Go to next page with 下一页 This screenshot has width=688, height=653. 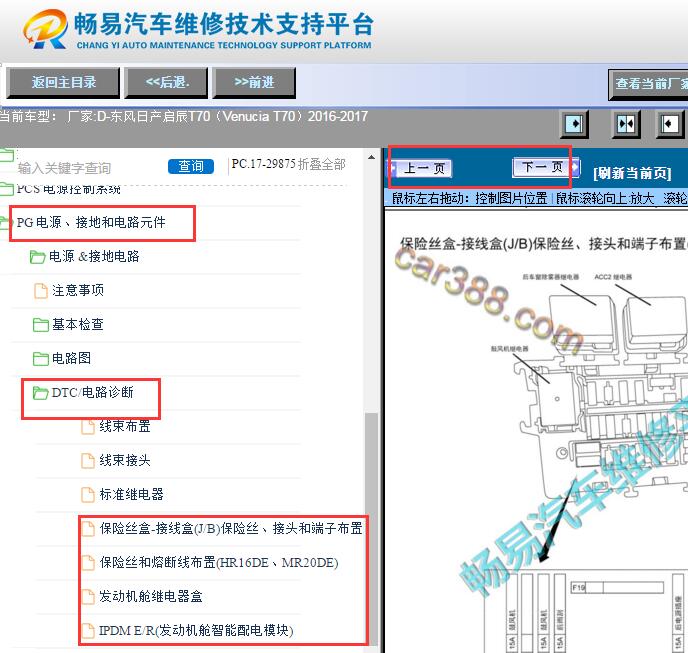pyautogui.click(x=545, y=167)
